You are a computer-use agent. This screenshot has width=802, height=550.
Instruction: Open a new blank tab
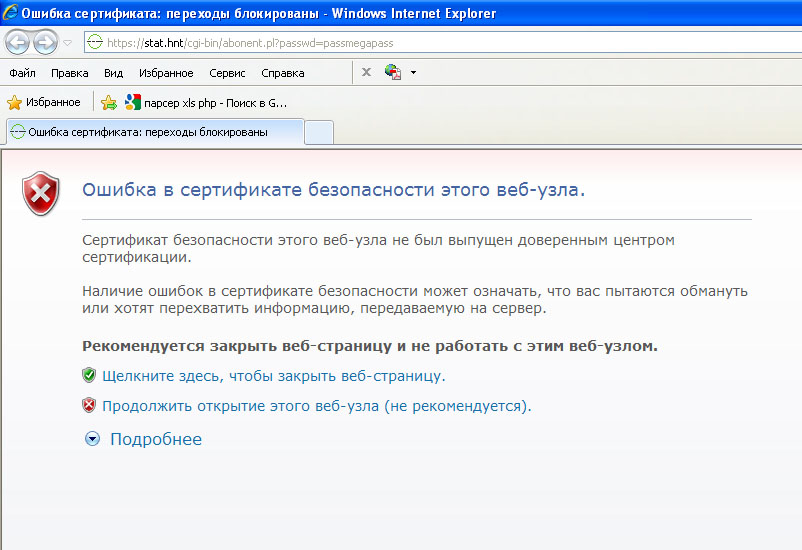click(x=319, y=132)
